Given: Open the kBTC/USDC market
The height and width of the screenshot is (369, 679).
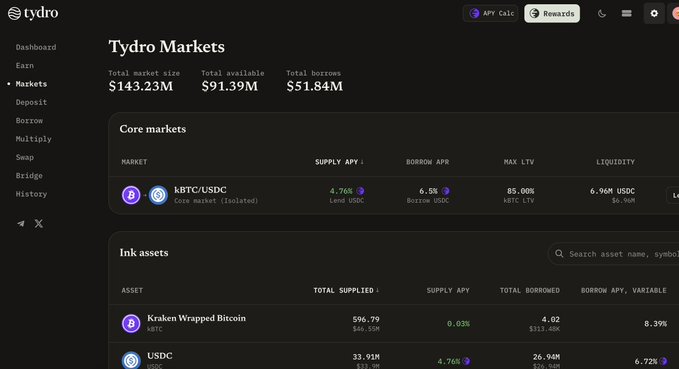Looking at the screenshot, I should click(x=200, y=190).
